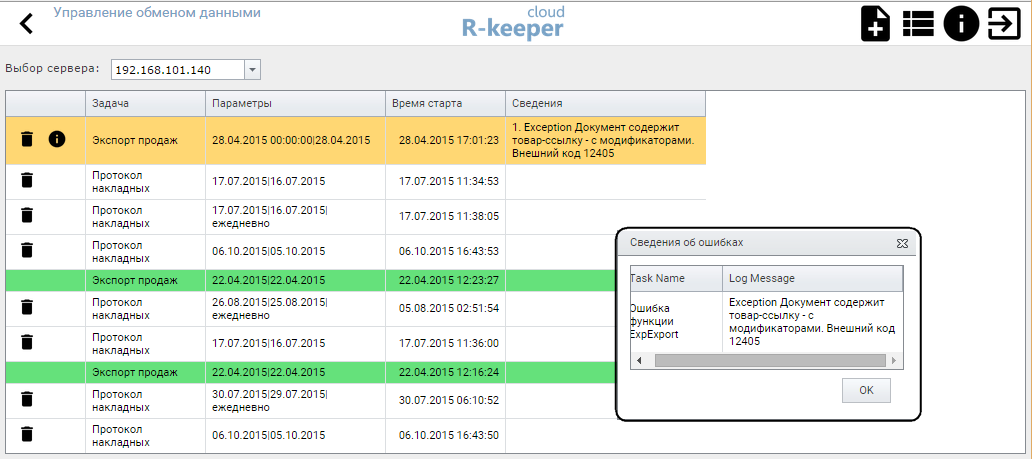This screenshot has width=1032, height=459.
Task: Delete task started 30.07.2015 06:10:52
Action: [x=27, y=400]
